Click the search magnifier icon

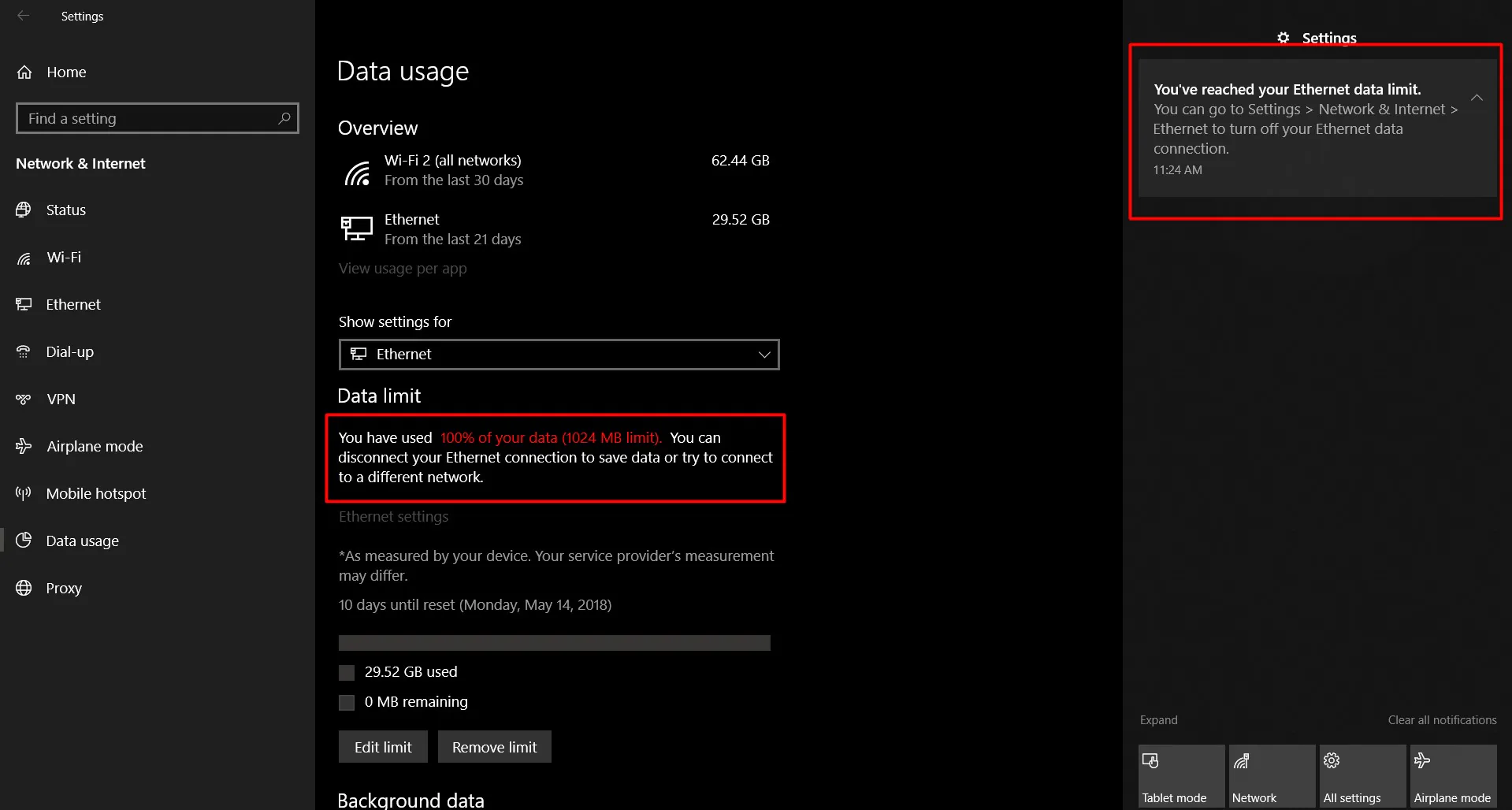284,118
